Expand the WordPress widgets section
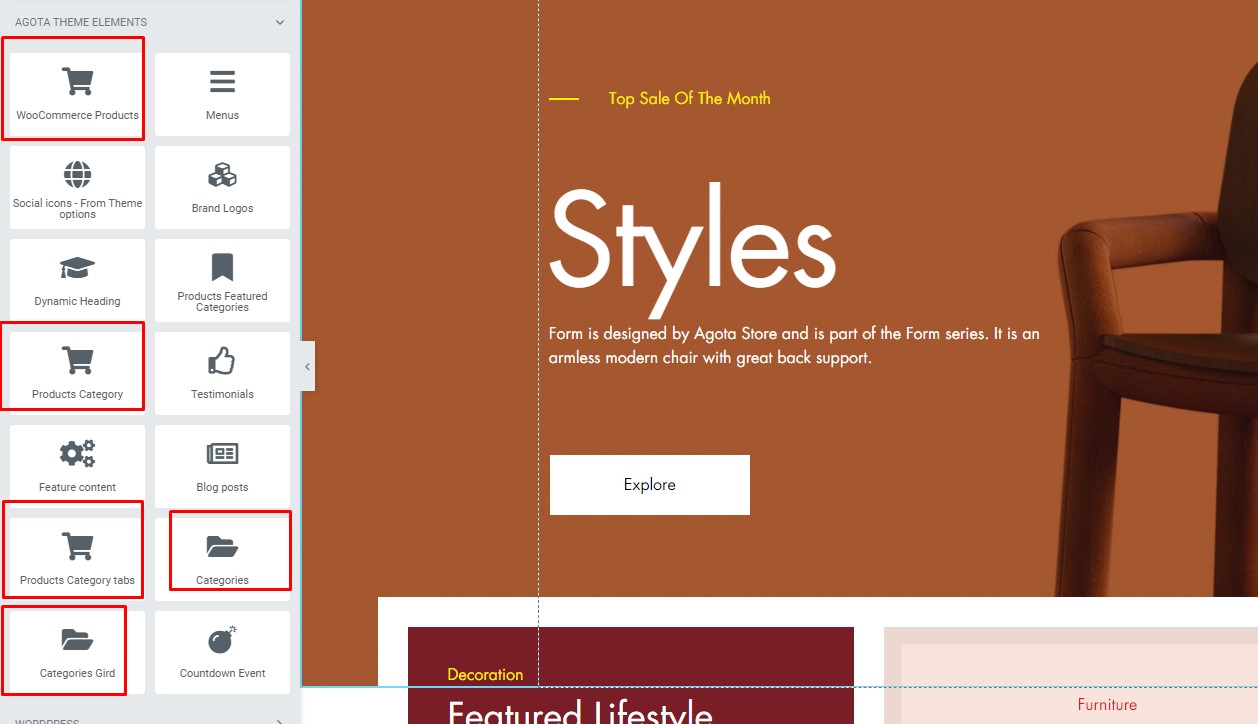 tap(280, 720)
